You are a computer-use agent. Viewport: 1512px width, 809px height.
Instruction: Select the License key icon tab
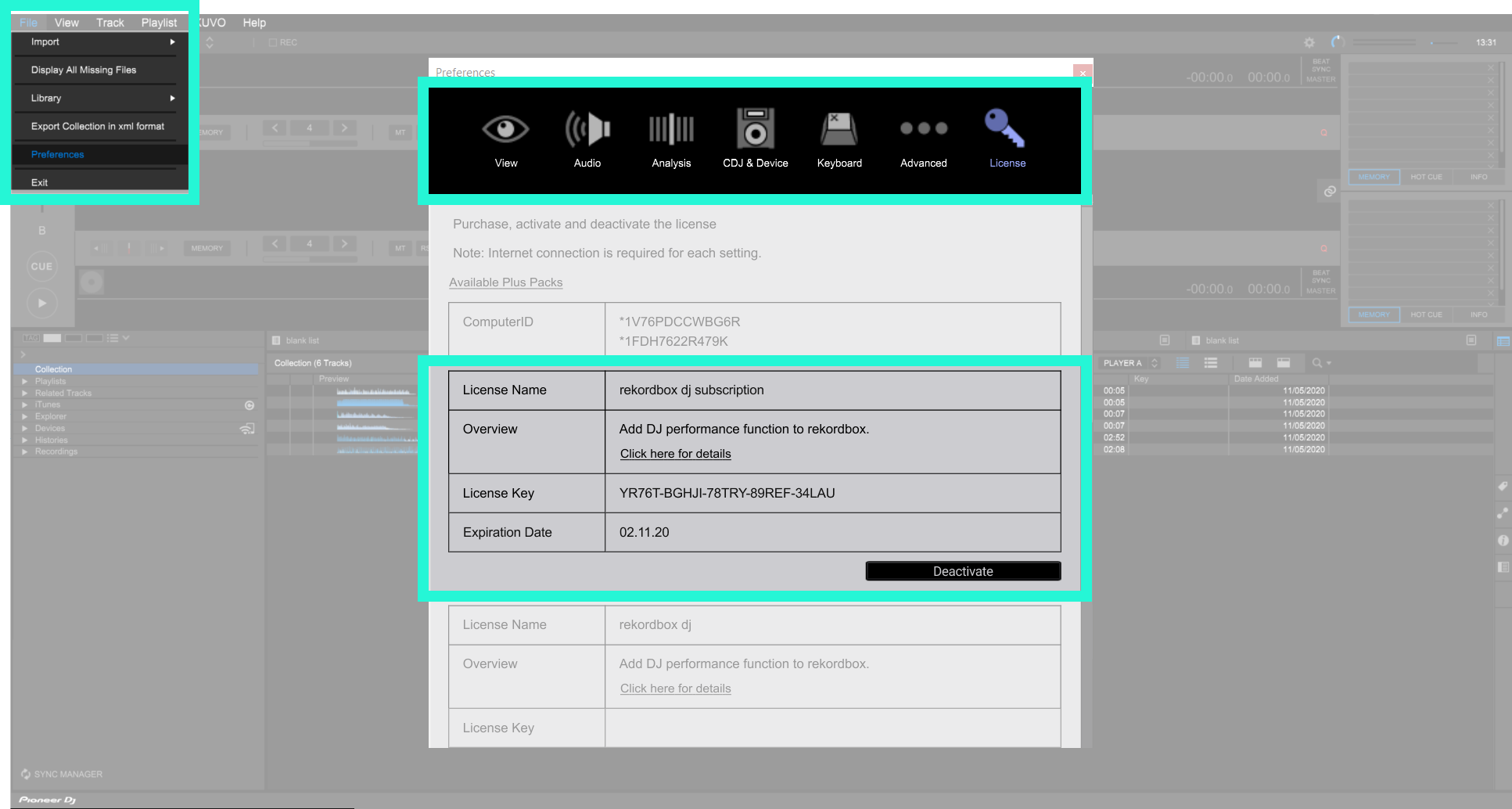click(x=1005, y=128)
